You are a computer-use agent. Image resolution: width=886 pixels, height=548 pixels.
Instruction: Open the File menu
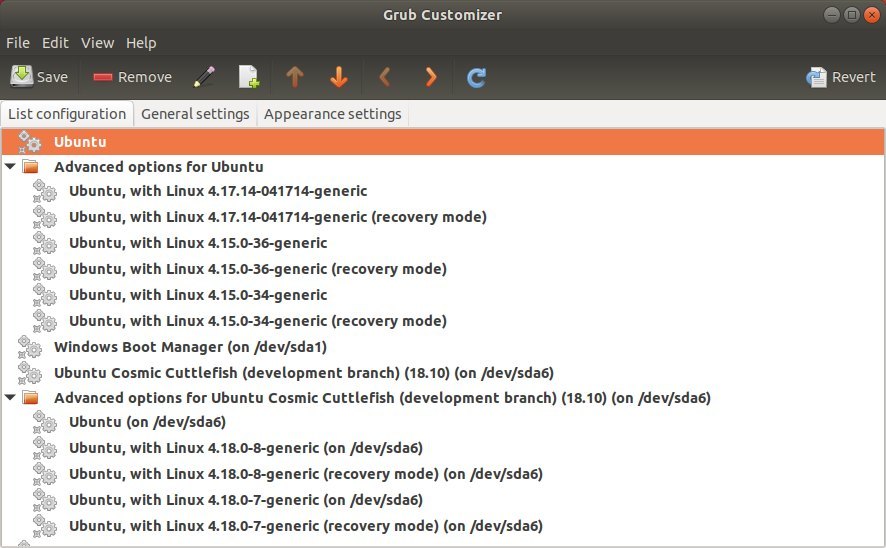18,43
